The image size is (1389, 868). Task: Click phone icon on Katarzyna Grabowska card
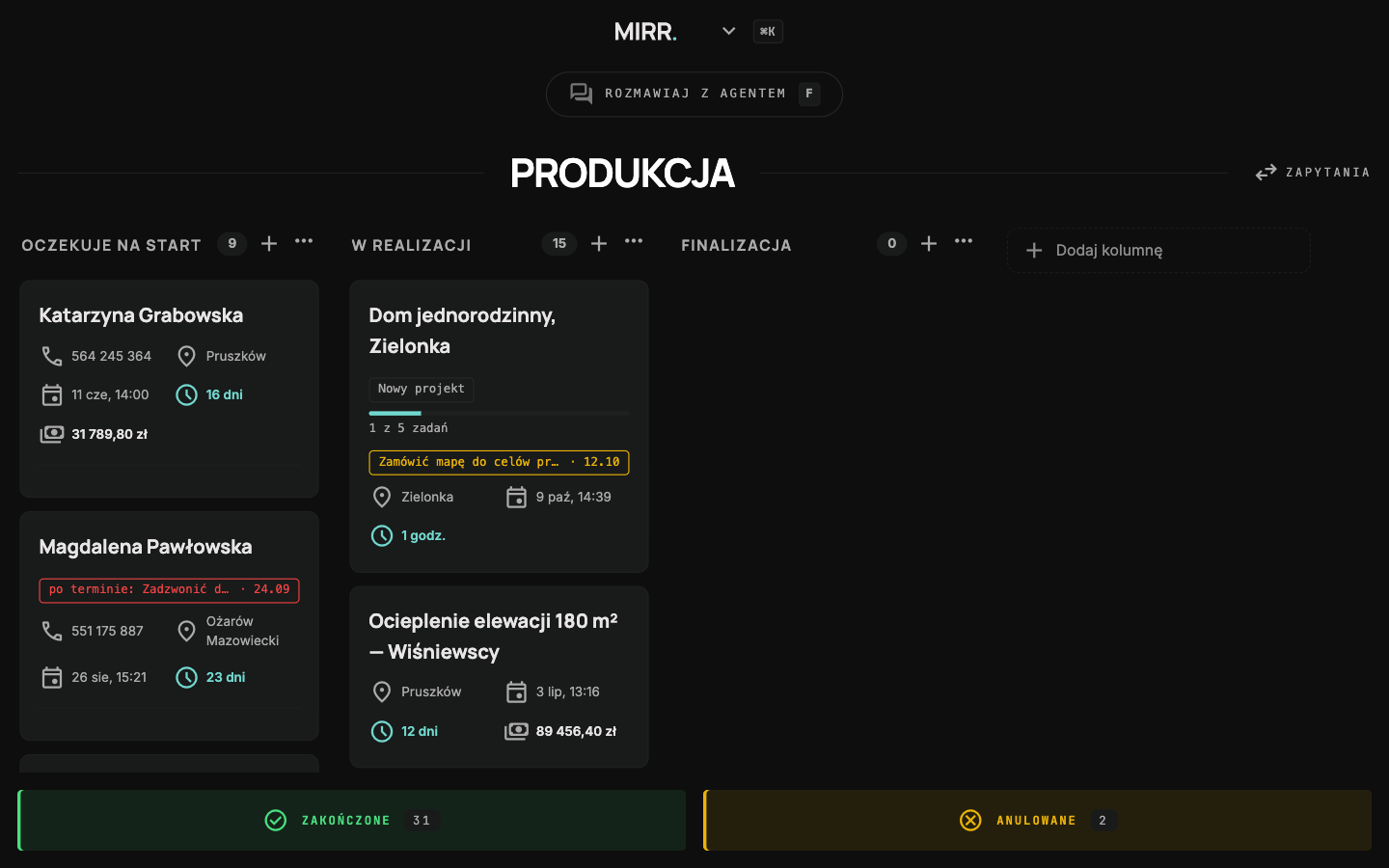click(x=52, y=356)
